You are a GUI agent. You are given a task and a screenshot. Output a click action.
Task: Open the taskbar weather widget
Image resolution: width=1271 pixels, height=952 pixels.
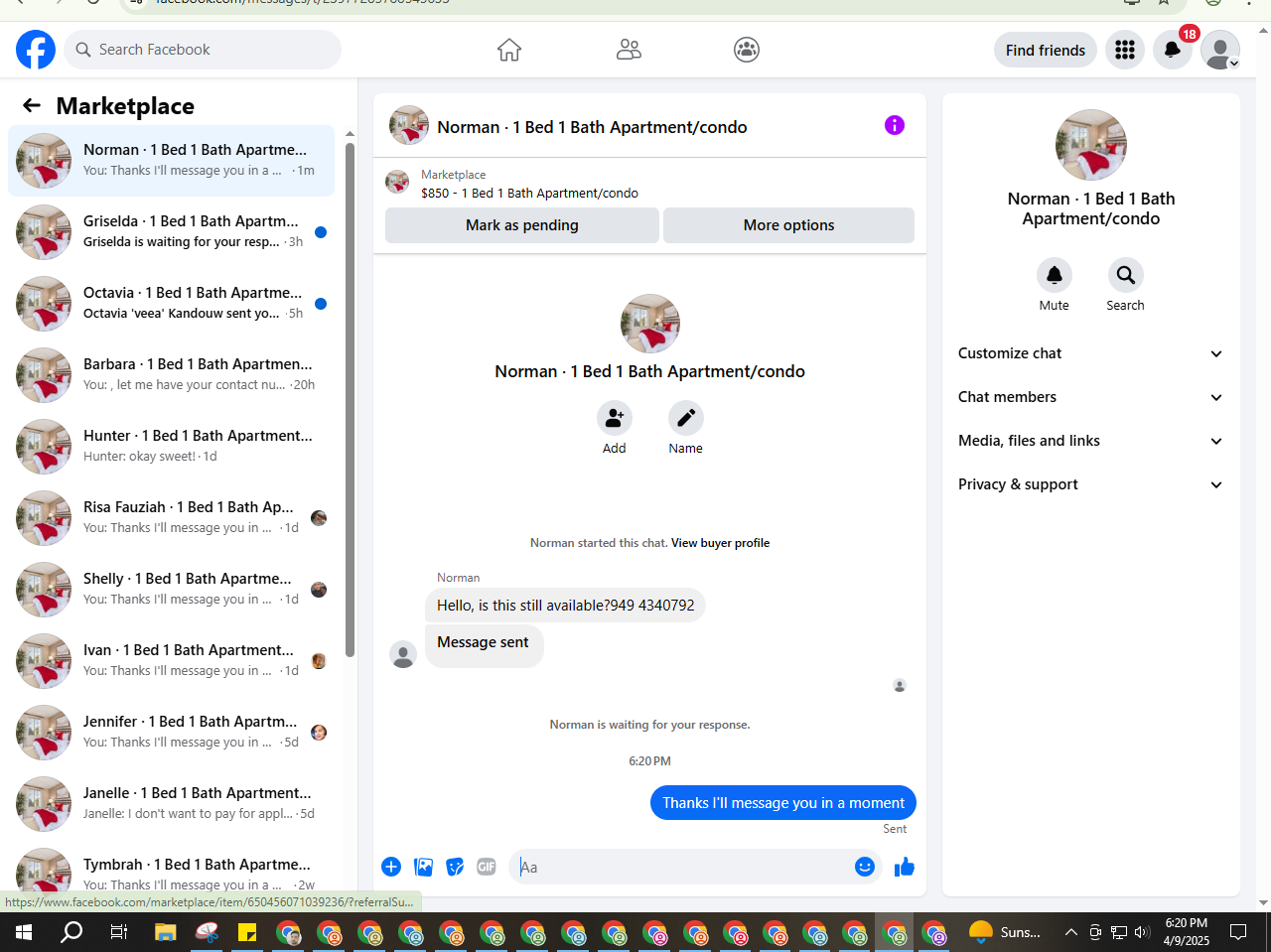click(1006, 932)
